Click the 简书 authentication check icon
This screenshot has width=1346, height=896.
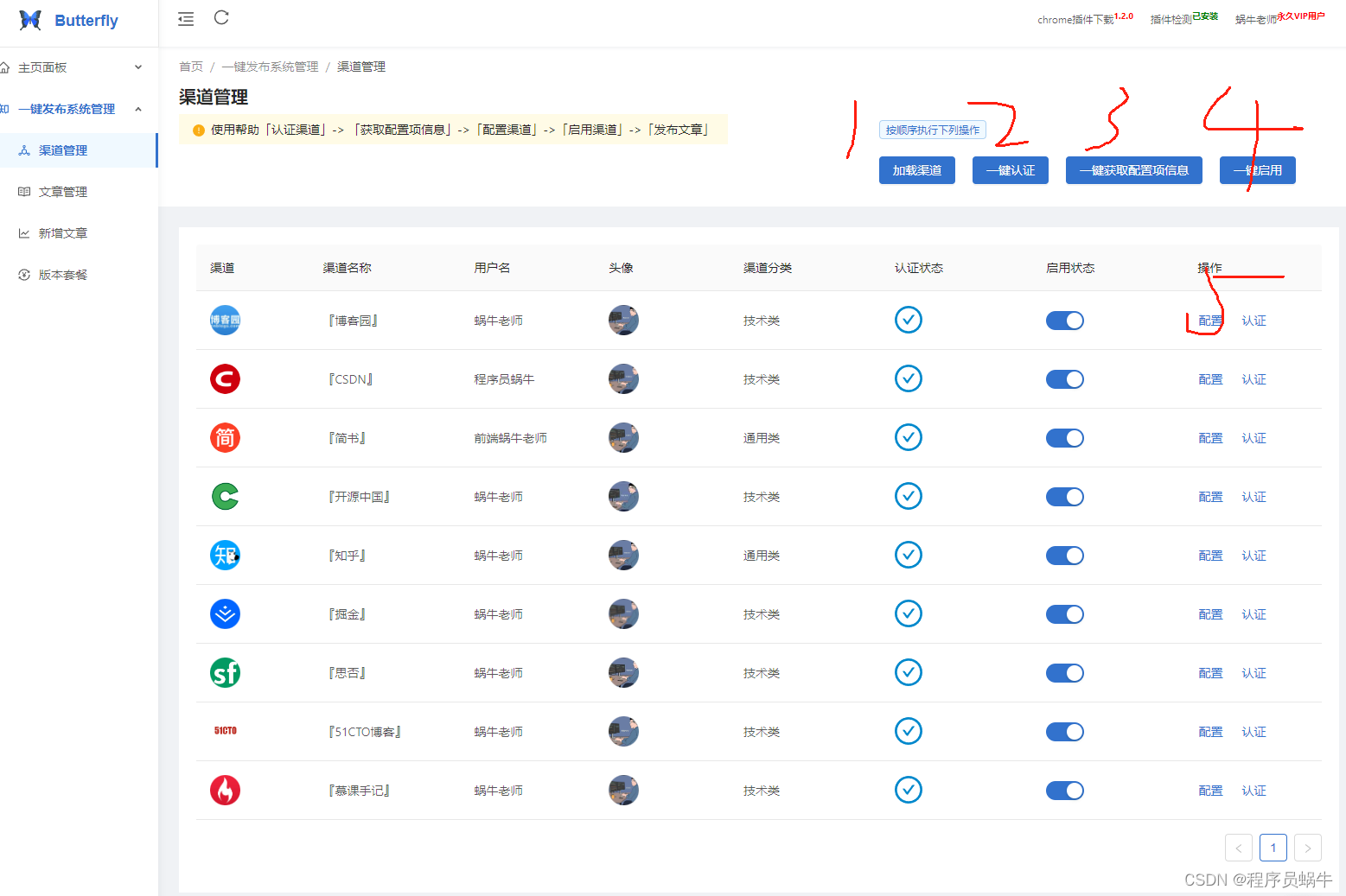tap(908, 437)
